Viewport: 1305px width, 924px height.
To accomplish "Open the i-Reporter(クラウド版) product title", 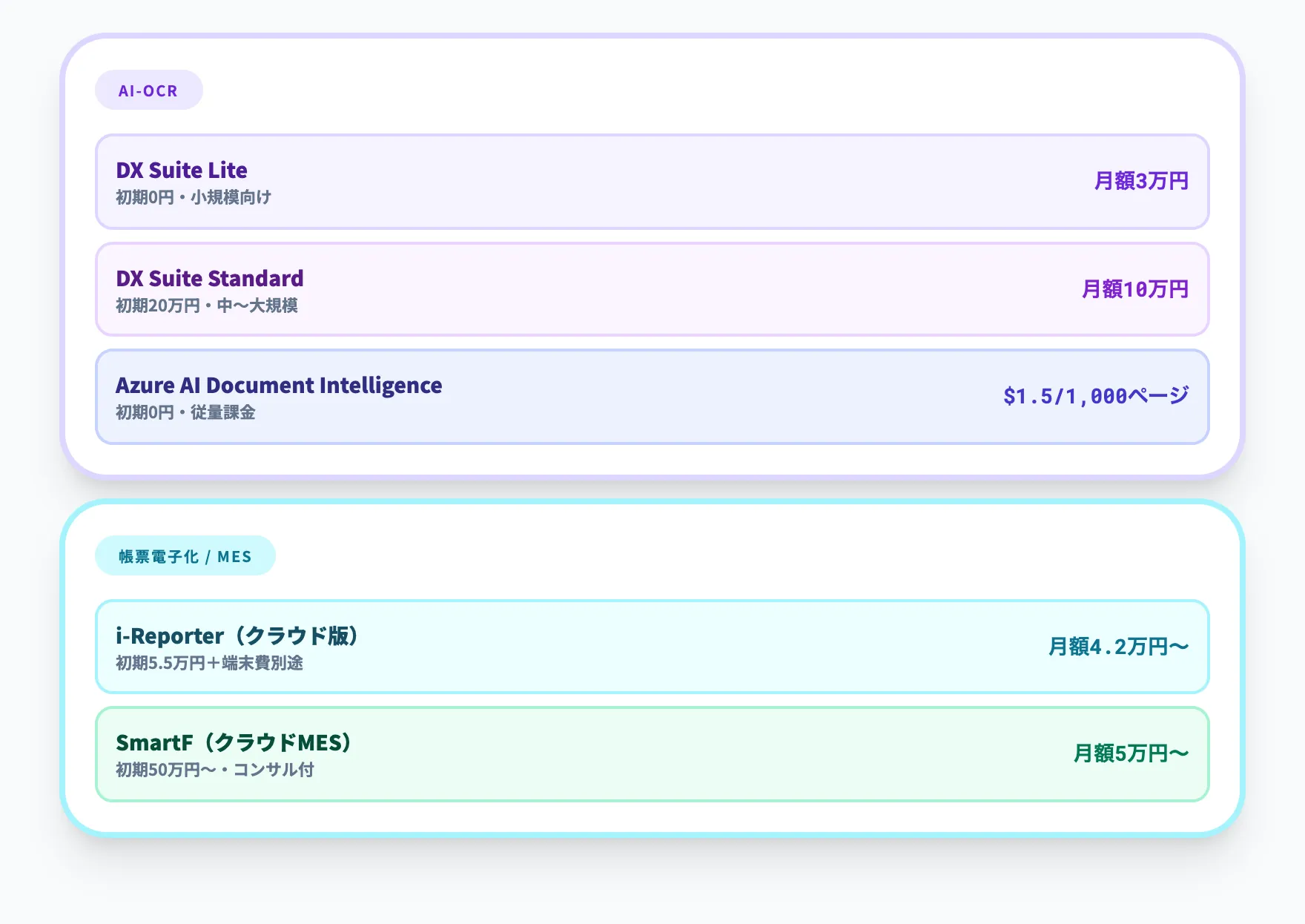I will pos(237,636).
